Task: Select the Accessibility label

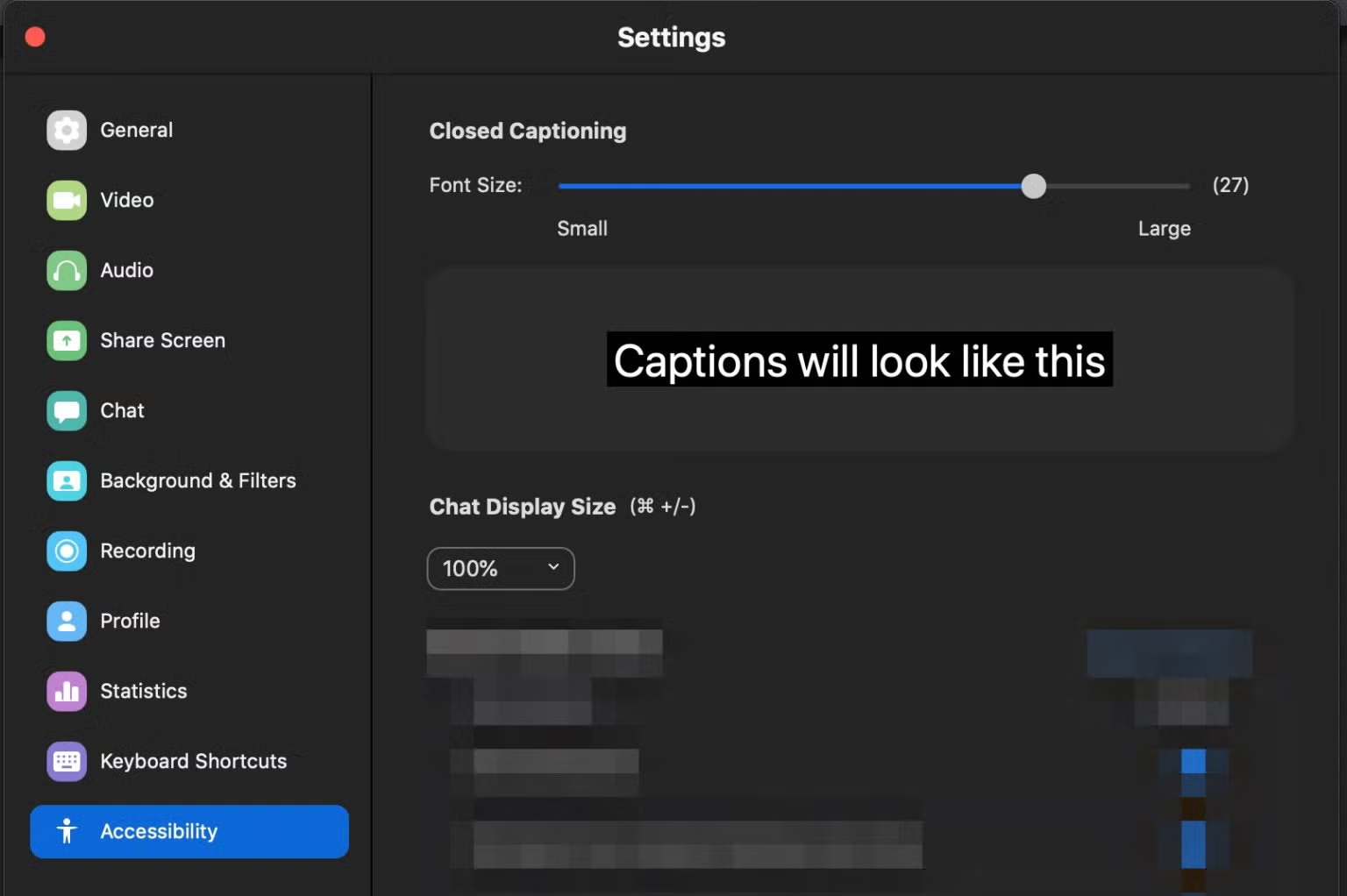Action: pyautogui.click(x=159, y=831)
